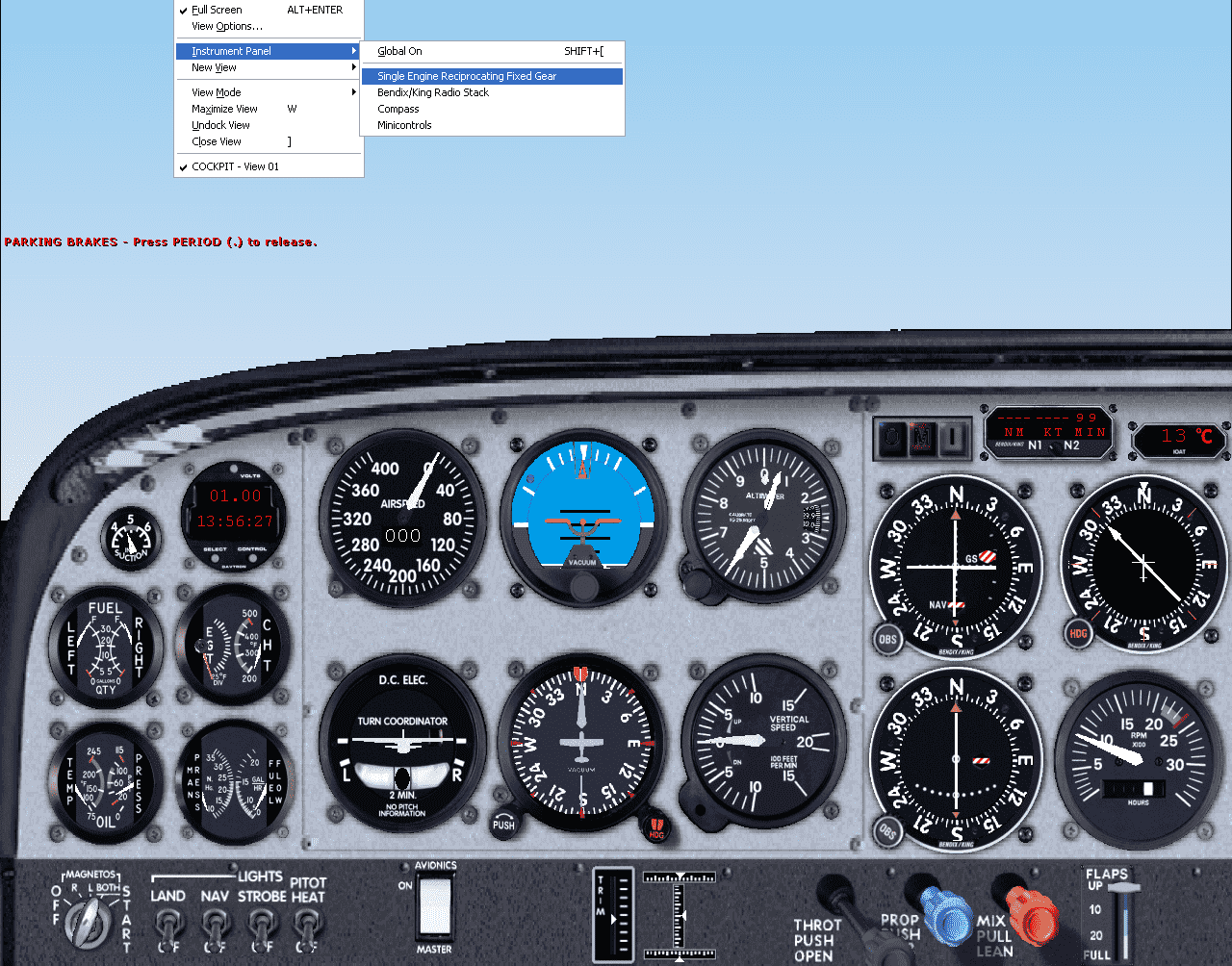This screenshot has width=1232, height=966.
Task: Select Bendix/King Radio Stack menu item
Action: tap(433, 92)
